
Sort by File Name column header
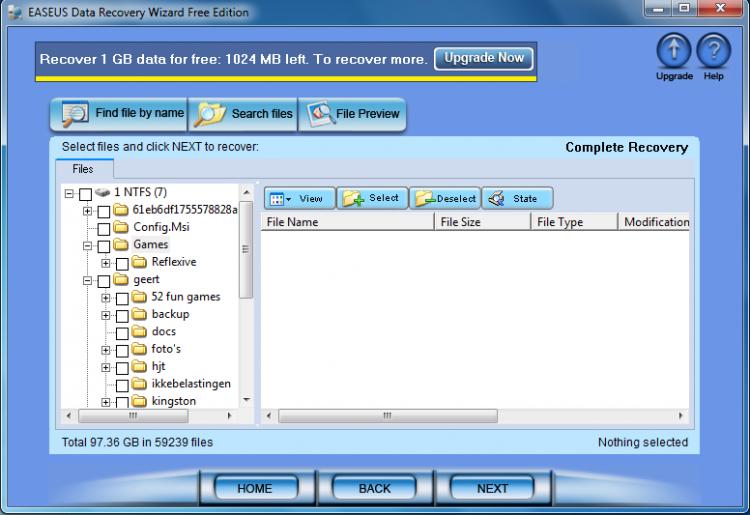(346, 222)
